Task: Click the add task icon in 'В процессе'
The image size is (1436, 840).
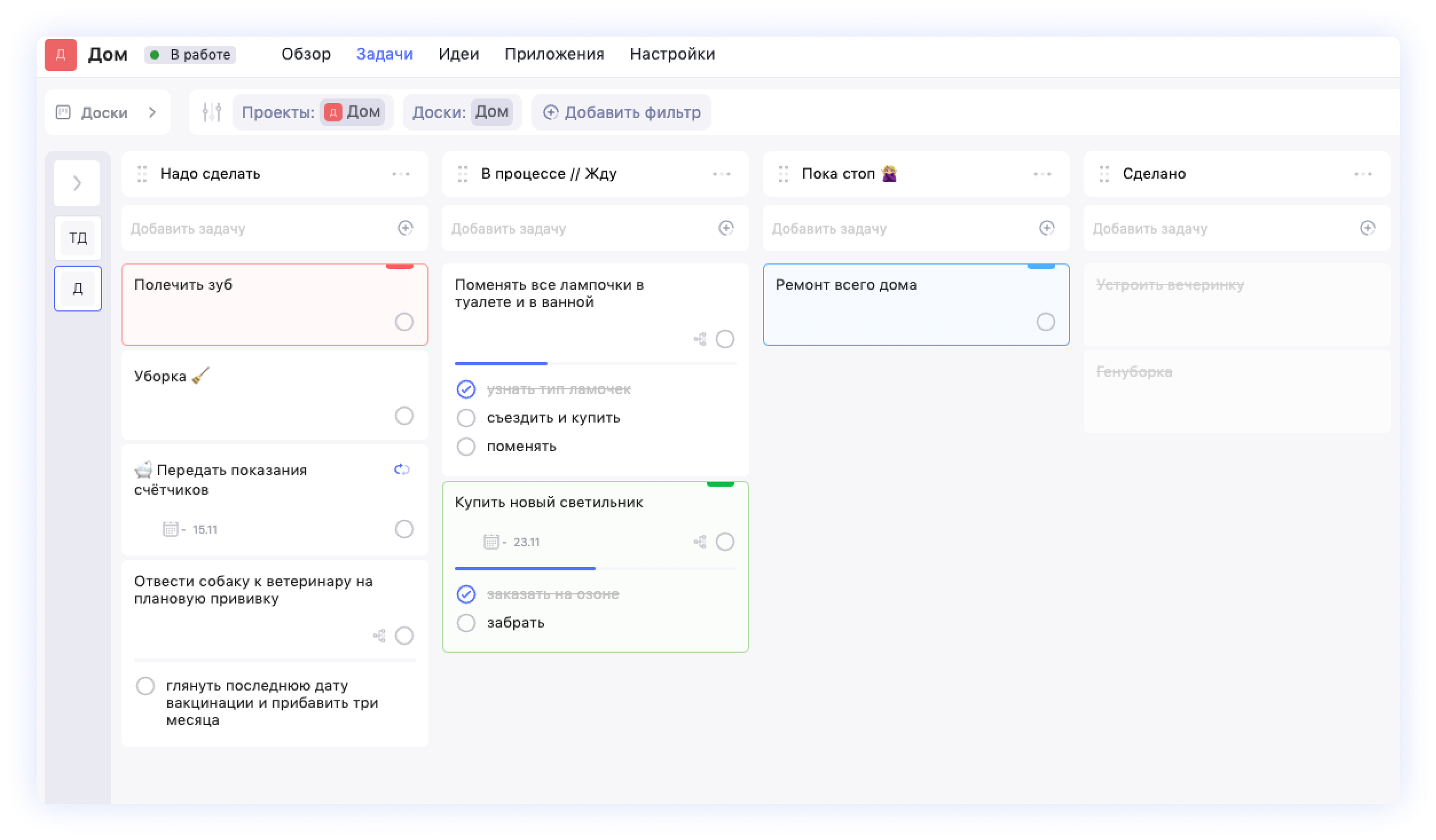Action: [x=726, y=228]
